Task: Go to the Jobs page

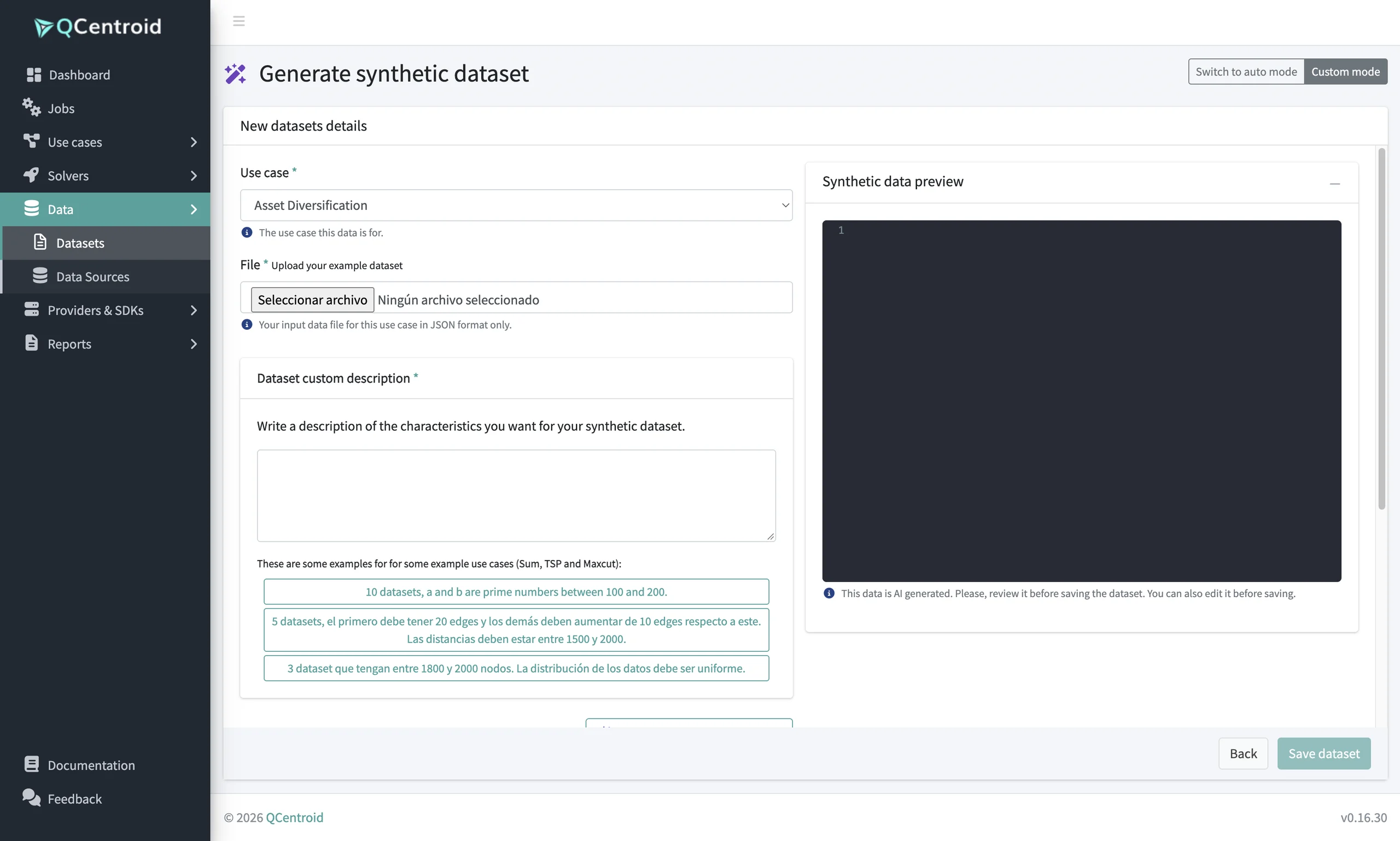Action: click(105, 108)
